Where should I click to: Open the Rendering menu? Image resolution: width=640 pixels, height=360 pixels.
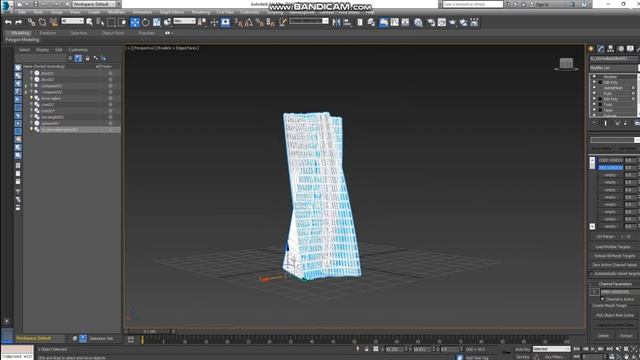point(200,12)
